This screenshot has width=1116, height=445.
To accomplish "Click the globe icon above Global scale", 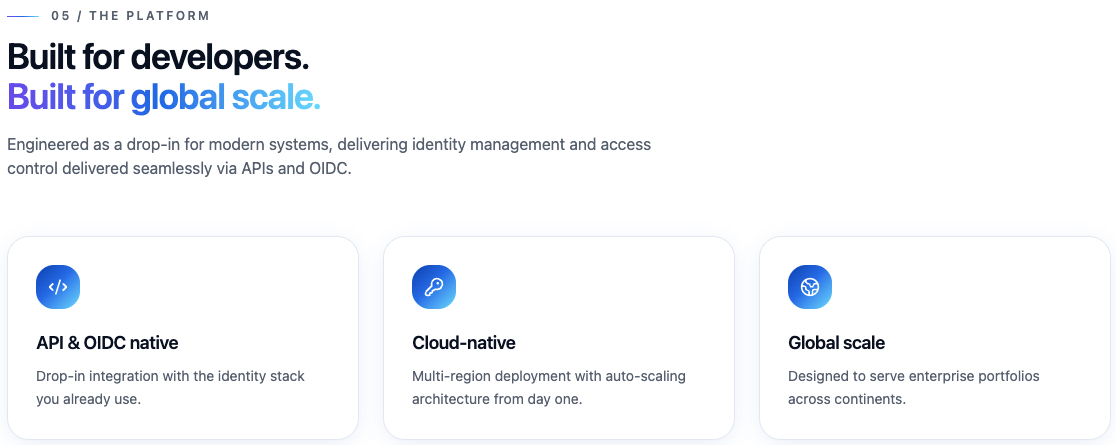I will tap(810, 287).
